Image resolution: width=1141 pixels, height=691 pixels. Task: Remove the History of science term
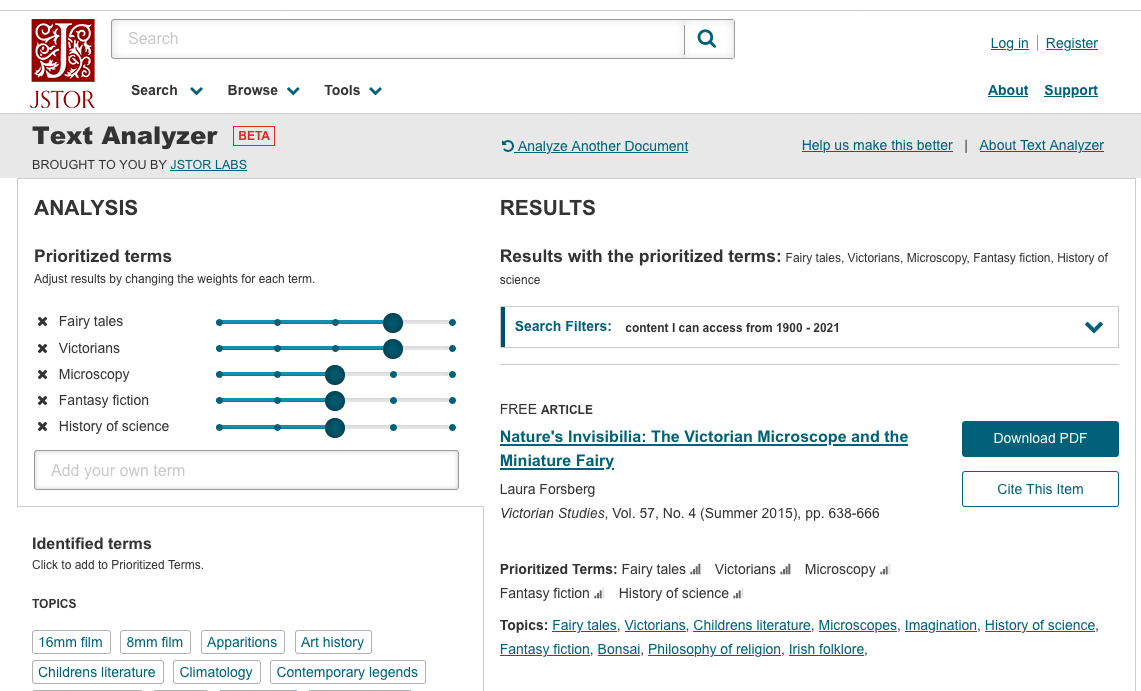coord(42,427)
